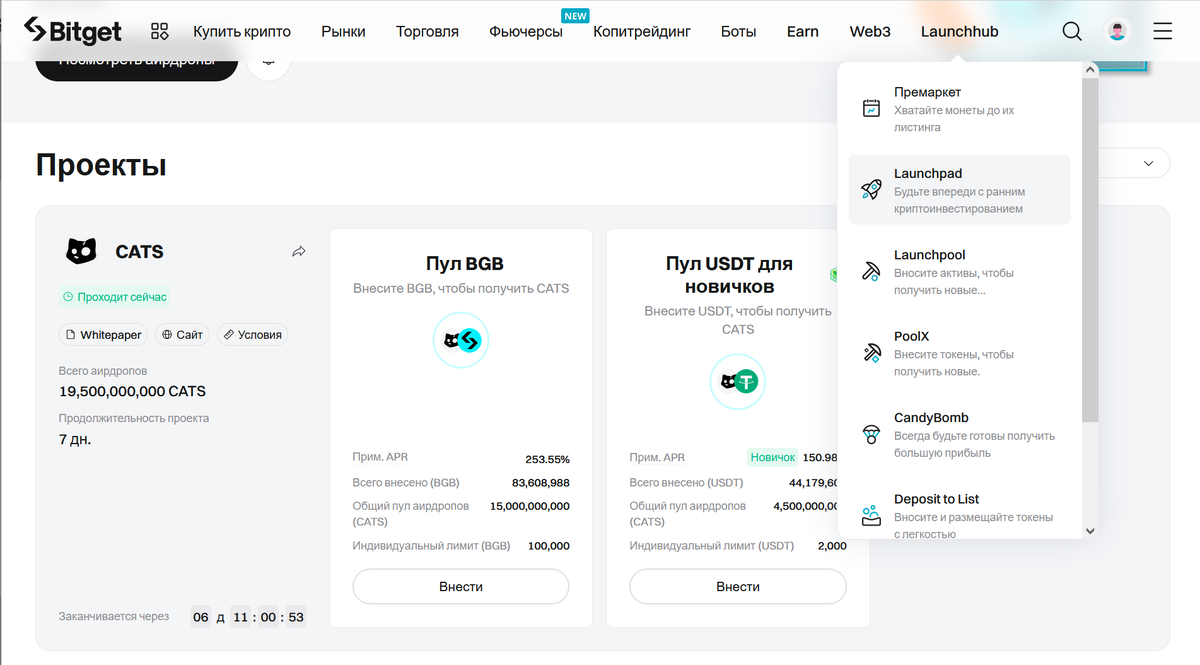Click the 7 дн. duration value
Image resolution: width=1200 pixels, height=665 pixels.
pyautogui.click(x=75, y=439)
